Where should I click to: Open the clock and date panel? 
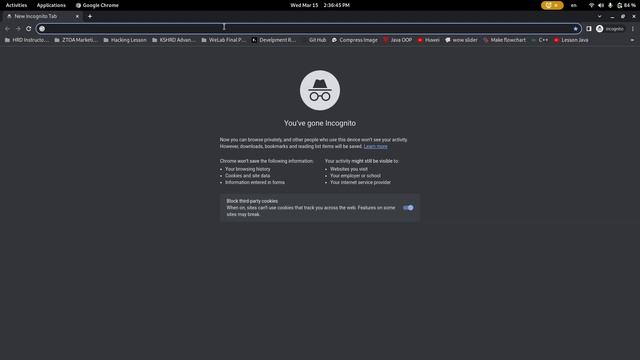tap(320, 5)
